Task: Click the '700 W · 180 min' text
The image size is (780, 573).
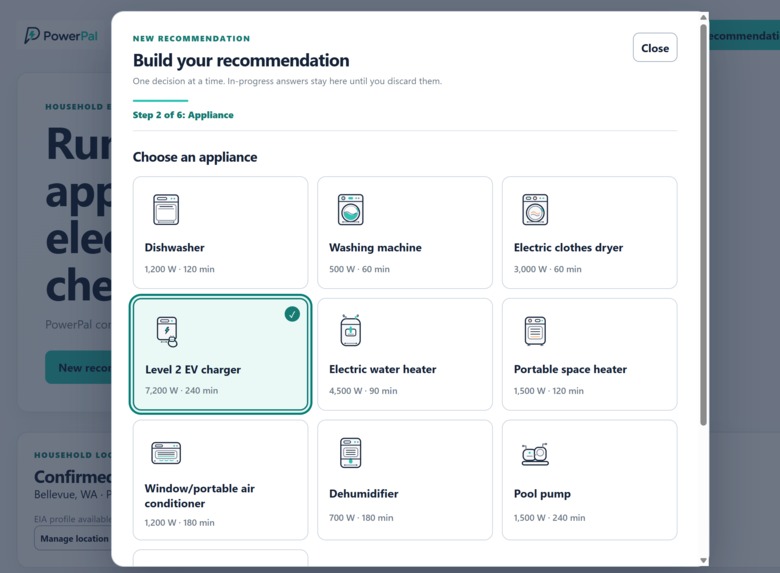Action: tap(361, 518)
